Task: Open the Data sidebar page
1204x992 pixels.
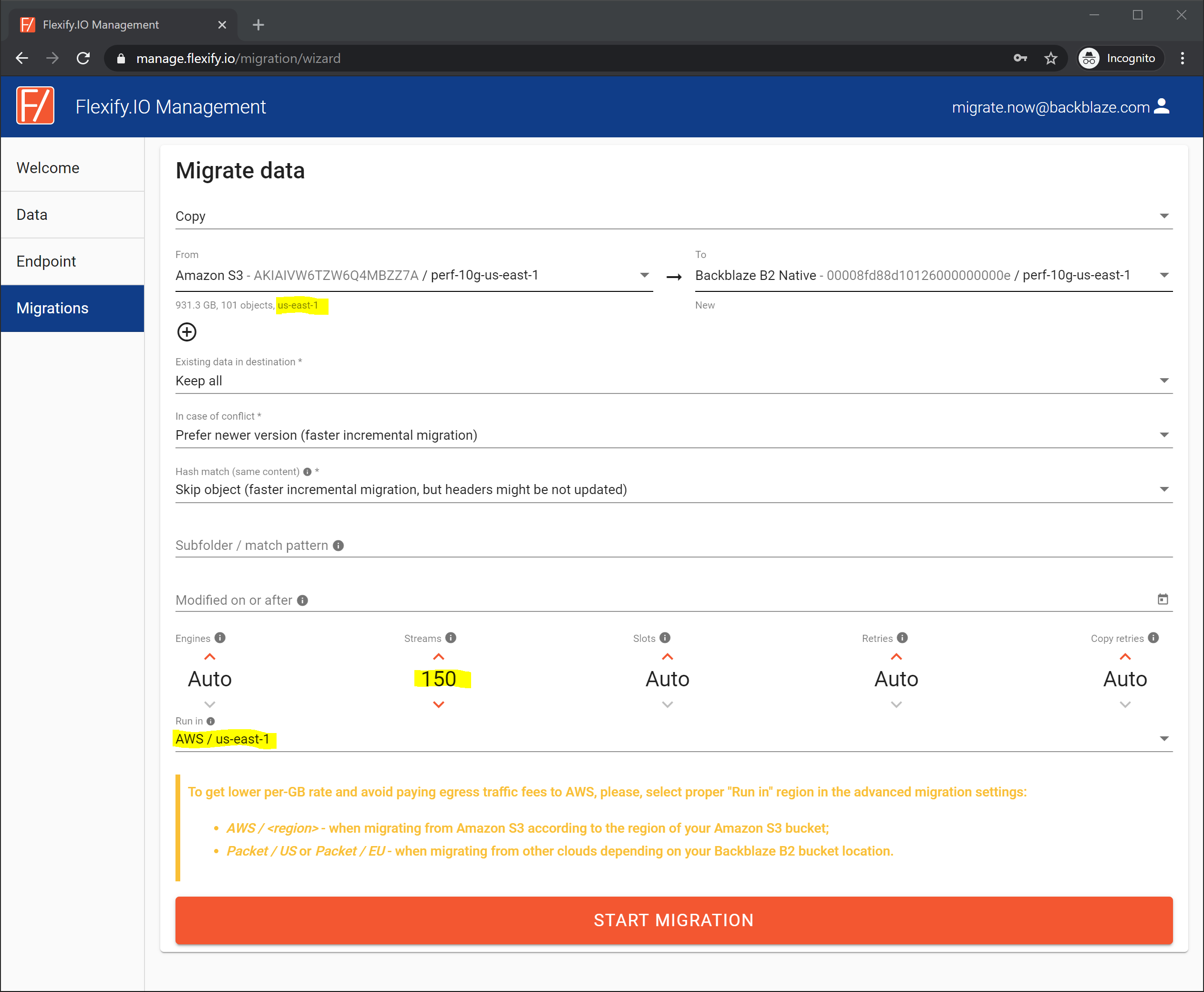Action: click(x=72, y=215)
